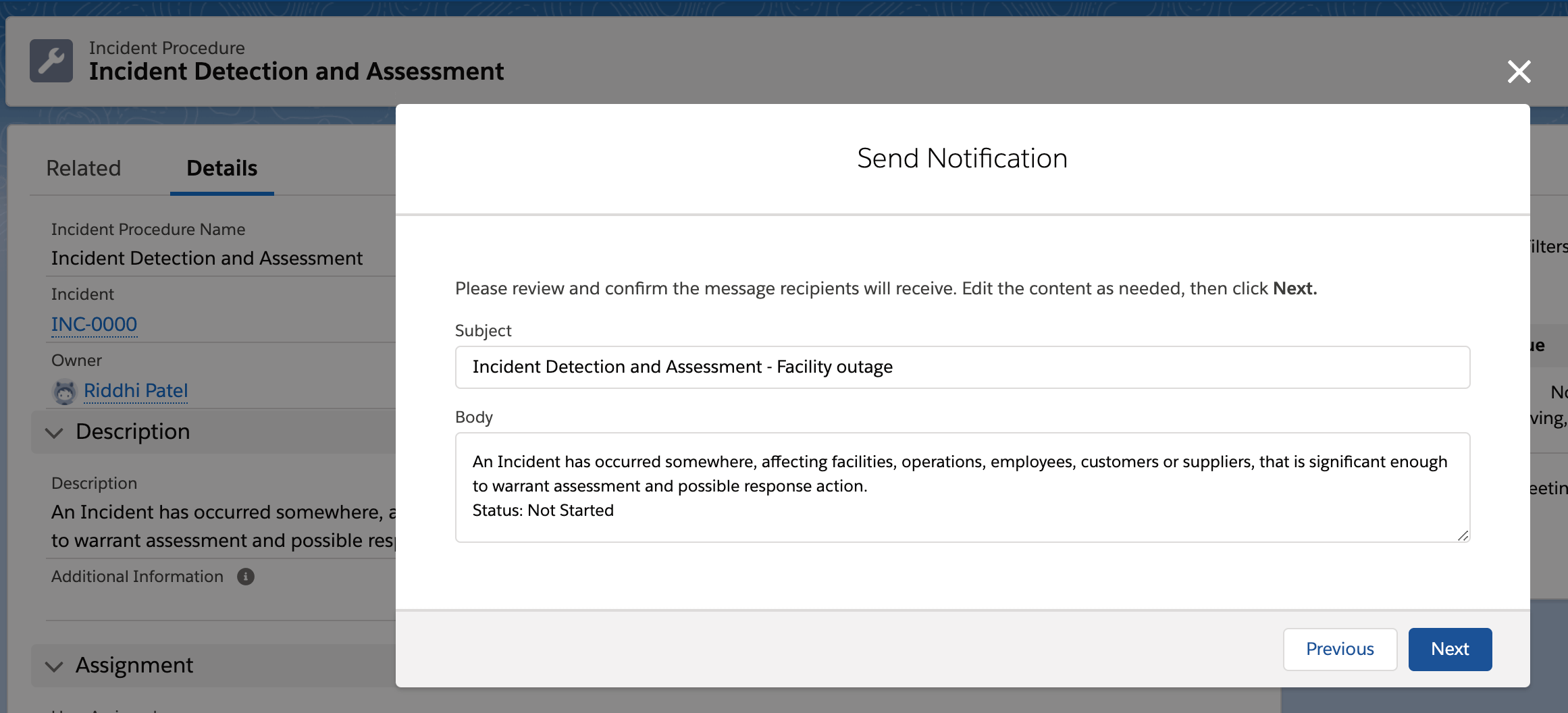
Task: Click the review and confirm instruction text
Action: coord(886,289)
